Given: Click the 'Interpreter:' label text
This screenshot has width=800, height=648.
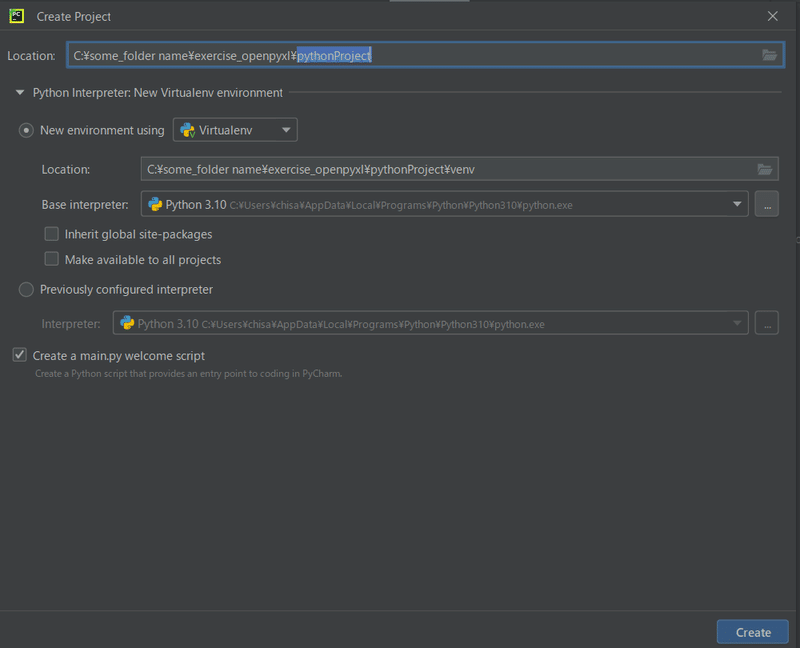Looking at the screenshot, I should point(71,324).
